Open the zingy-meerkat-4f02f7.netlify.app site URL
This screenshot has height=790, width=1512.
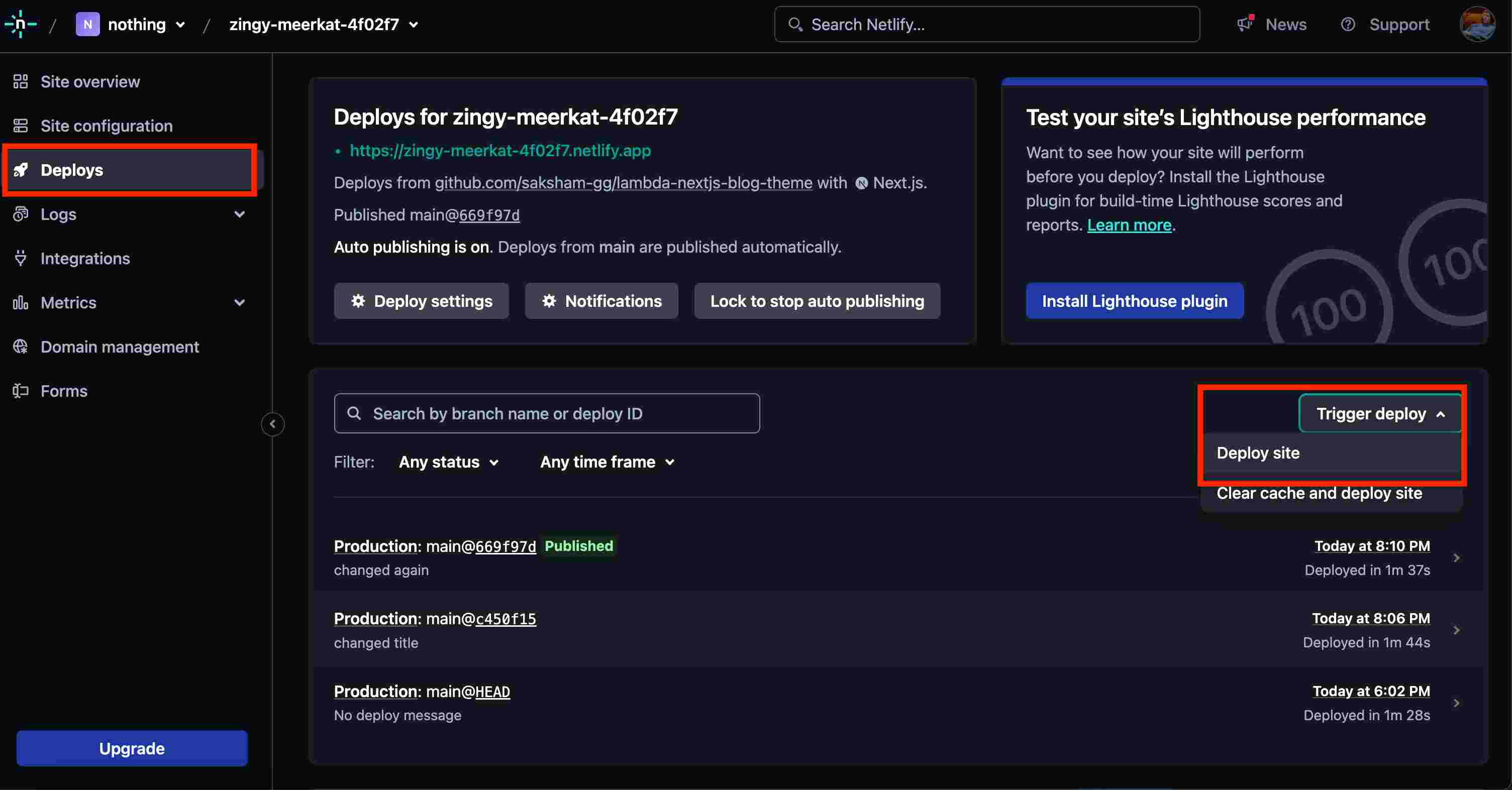500,150
